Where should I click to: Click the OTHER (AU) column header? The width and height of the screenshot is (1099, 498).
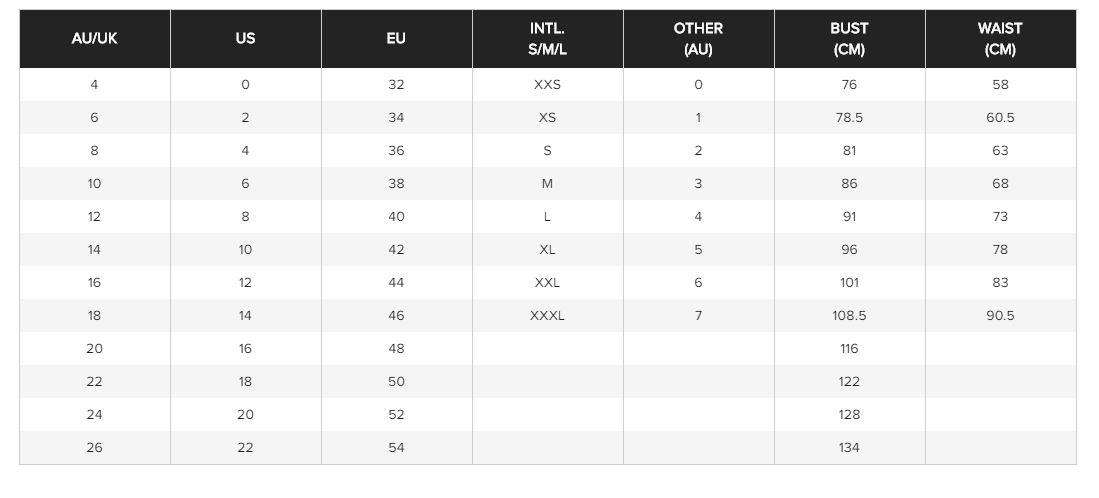[699, 39]
